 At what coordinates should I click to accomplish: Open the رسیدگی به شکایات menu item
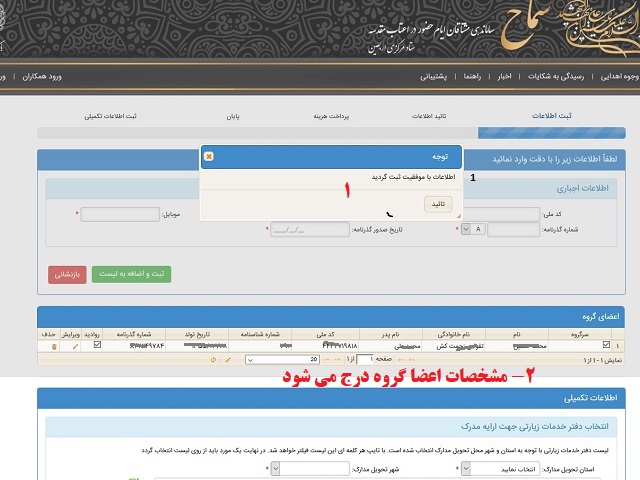(x=556, y=76)
